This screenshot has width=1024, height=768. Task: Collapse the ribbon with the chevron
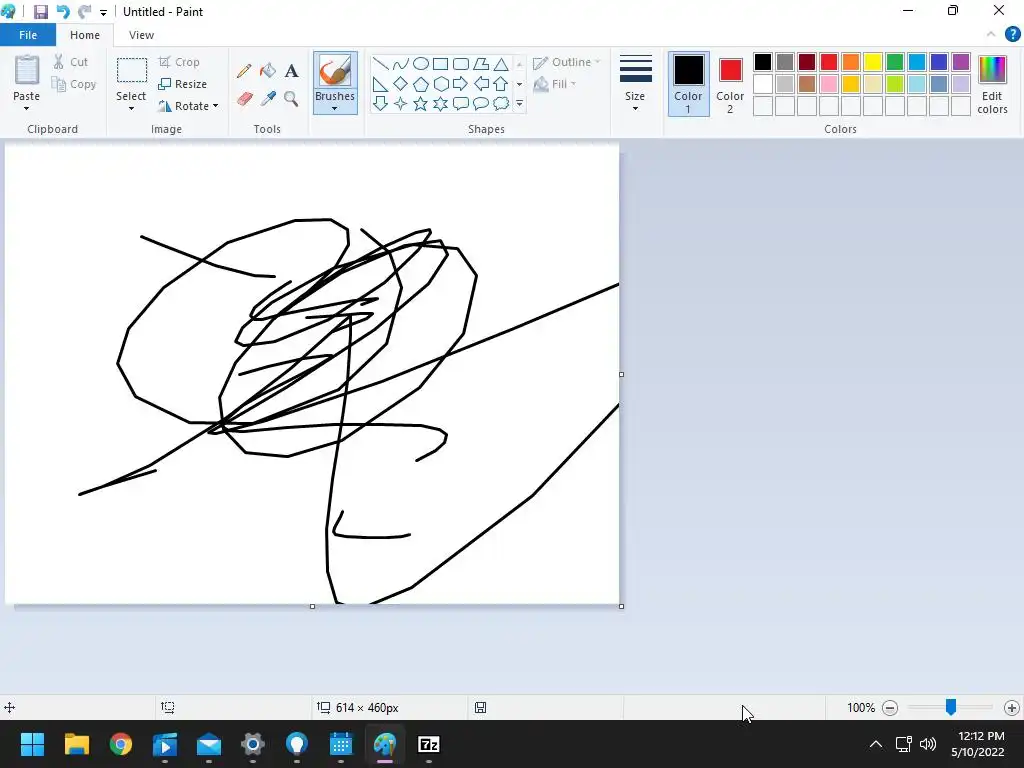(x=991, y=35)
